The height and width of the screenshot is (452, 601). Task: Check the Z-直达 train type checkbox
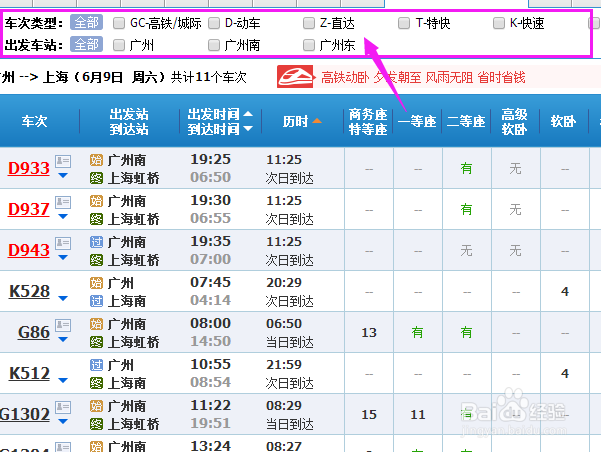[x=309, y=23]
